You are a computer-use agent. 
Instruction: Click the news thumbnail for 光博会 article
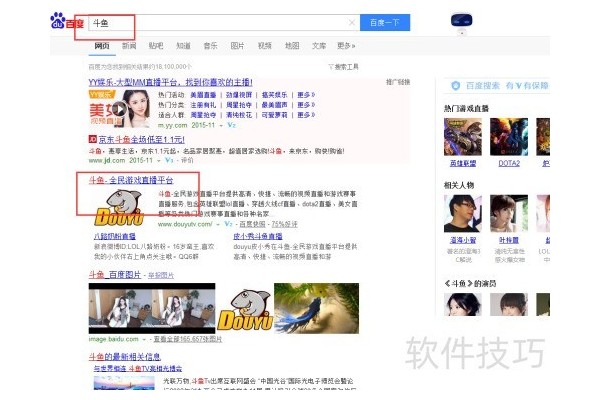click(x=124, y=383)
